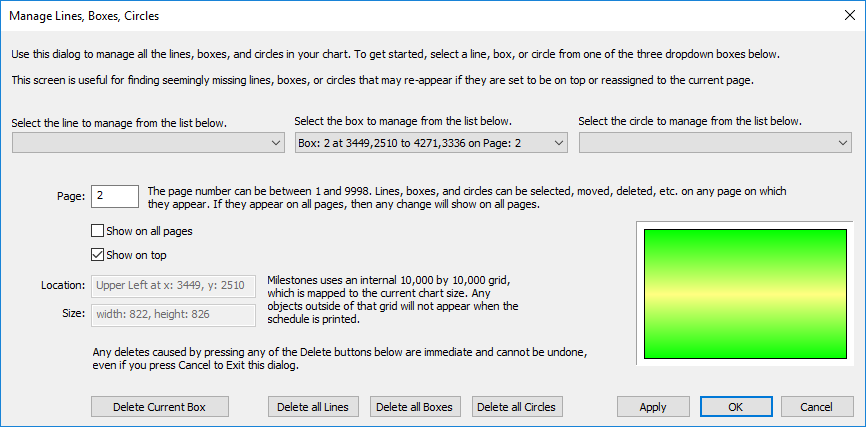The image size is (866, 427).
Task: Open the line selection dropdown
Action: pos(148,144)
